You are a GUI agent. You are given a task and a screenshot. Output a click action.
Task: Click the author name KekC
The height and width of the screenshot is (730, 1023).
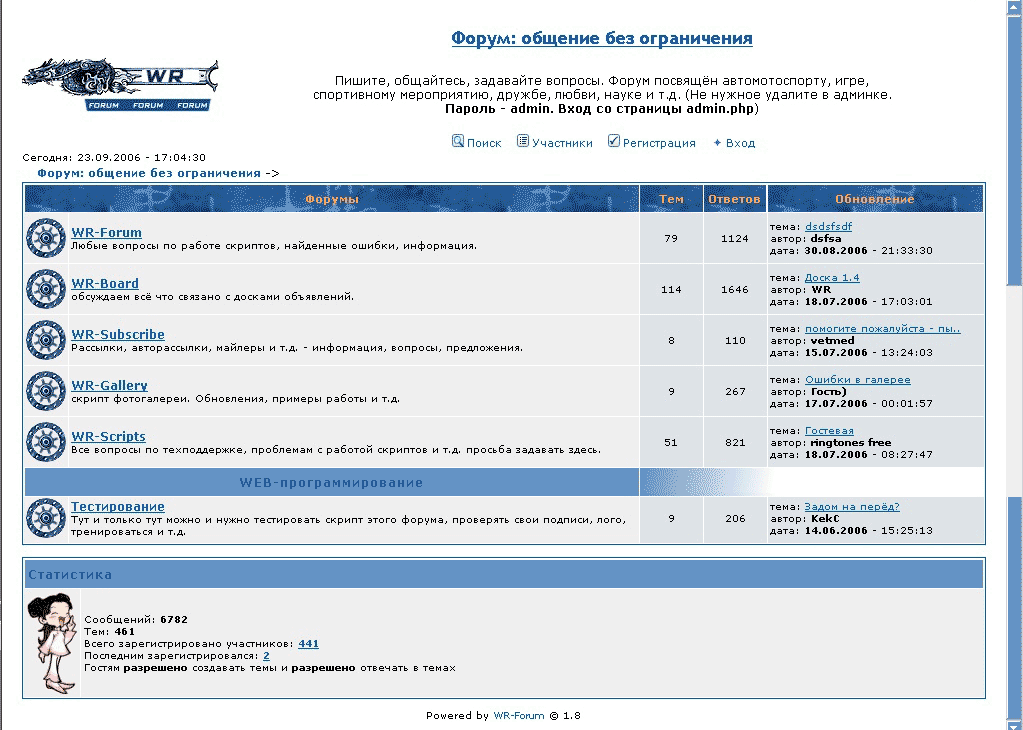coord(825,518)
